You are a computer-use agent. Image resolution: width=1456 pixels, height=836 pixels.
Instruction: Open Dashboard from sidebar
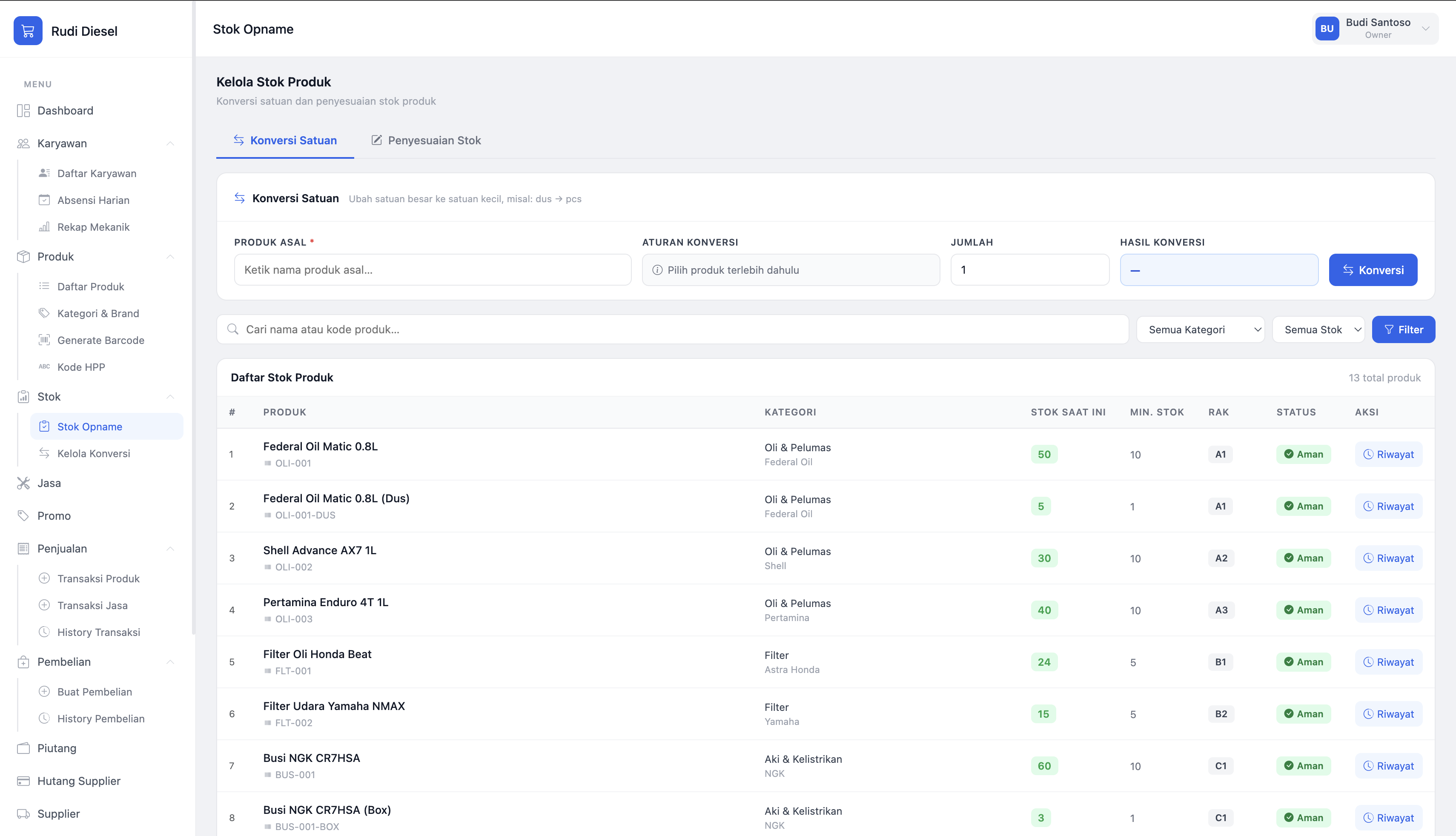(x=65, y=110)
